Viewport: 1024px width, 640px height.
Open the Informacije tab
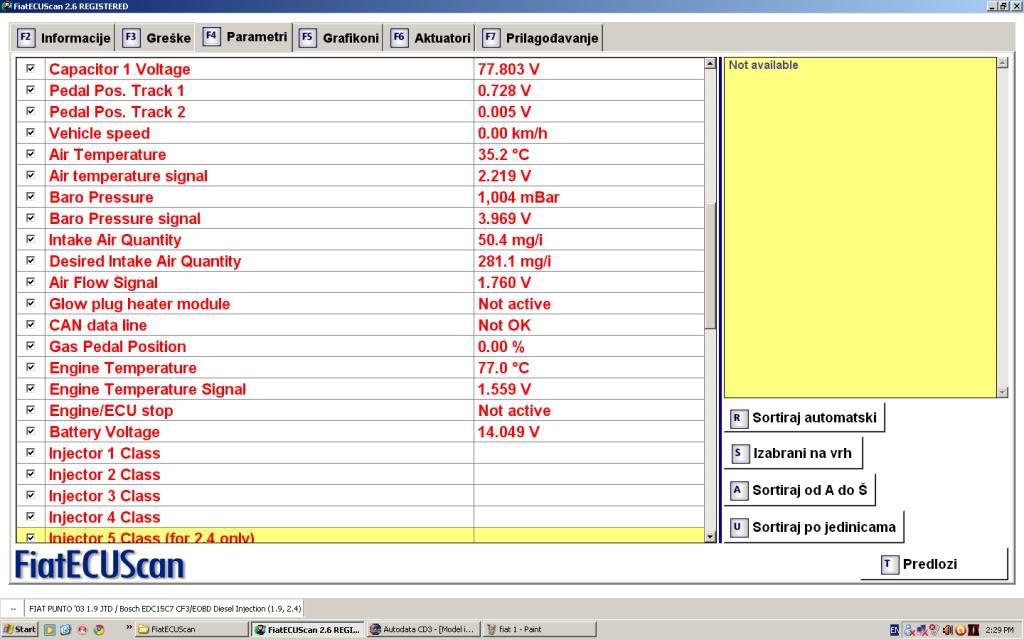[x=63, y=38]
